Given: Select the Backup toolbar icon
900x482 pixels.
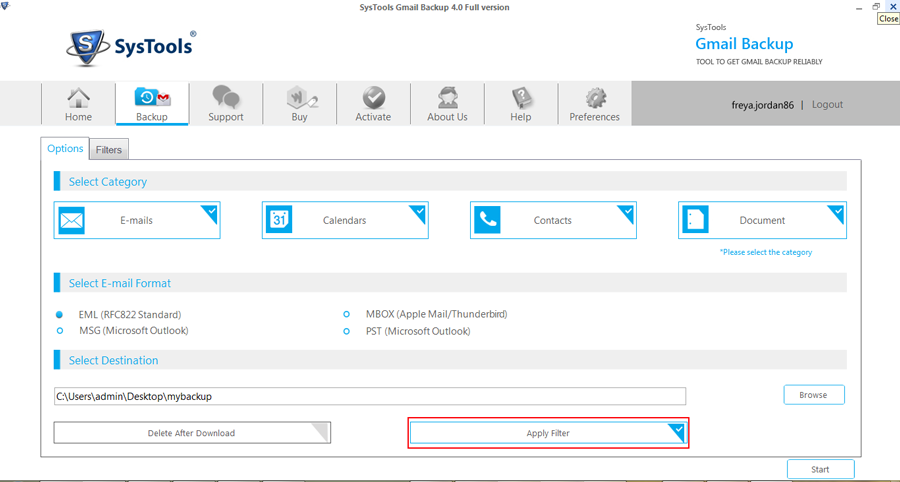Looking at the screenshot, I should pos(152,104).
